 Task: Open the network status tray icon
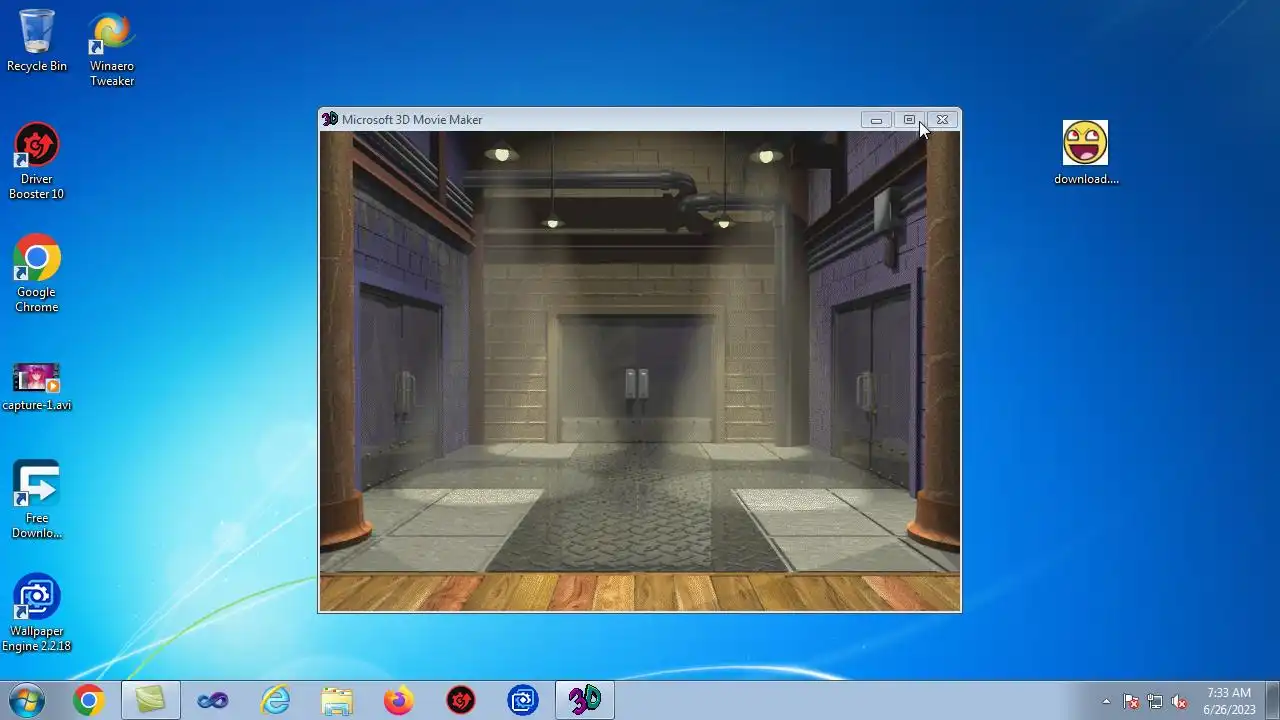click(x=1155, y=701)
